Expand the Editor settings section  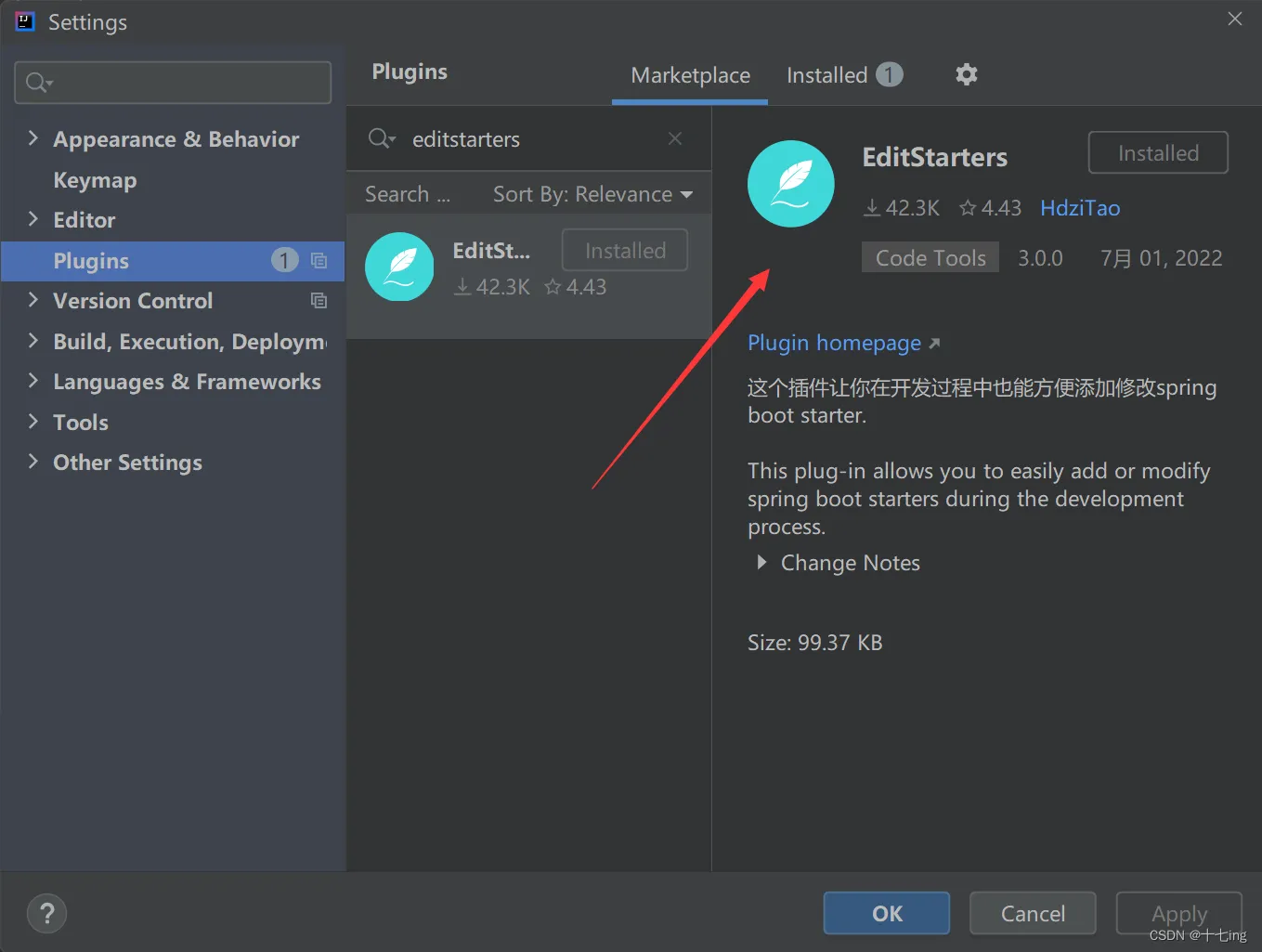coord(33,219)
